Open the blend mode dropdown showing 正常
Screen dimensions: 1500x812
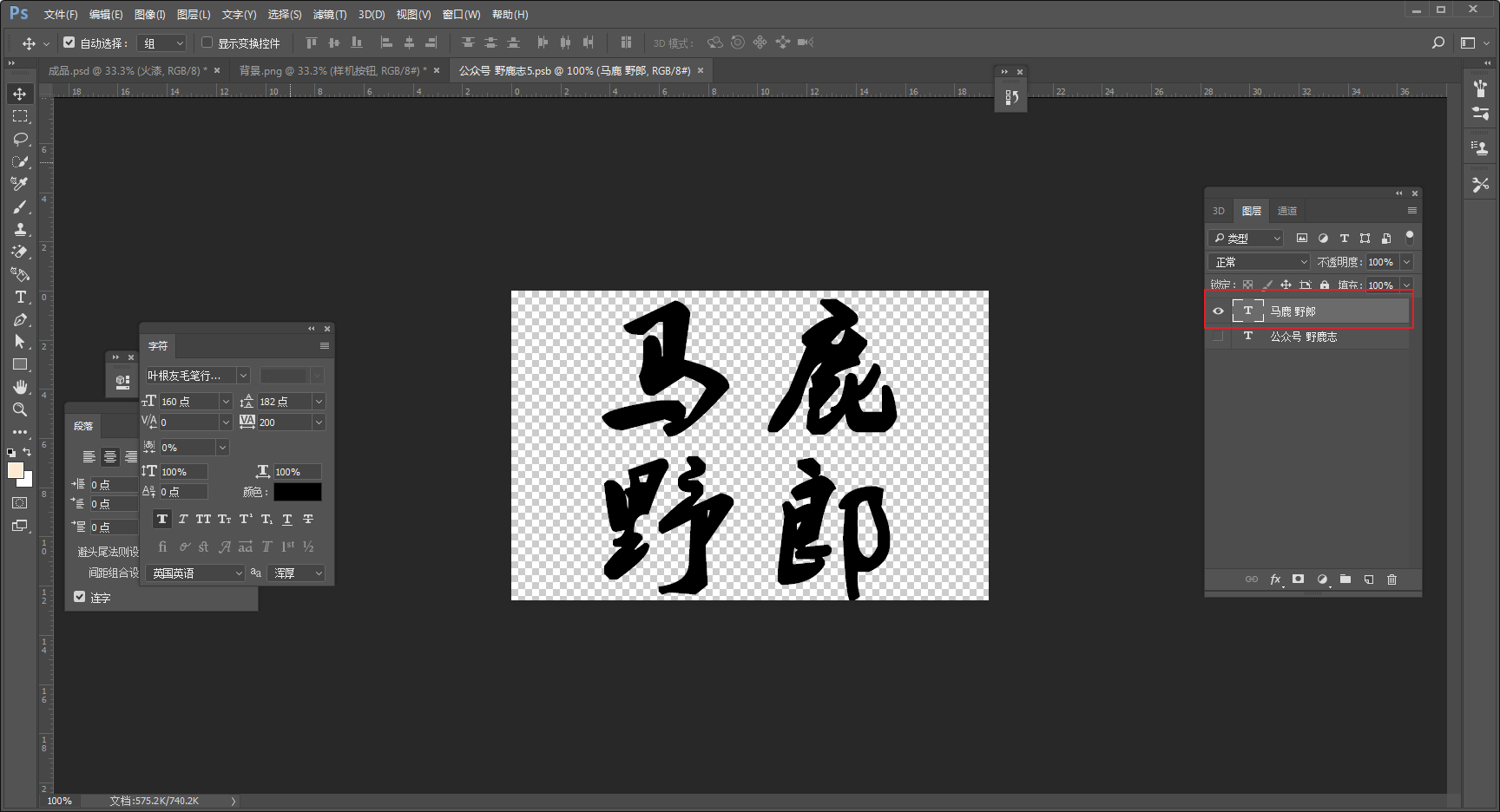click(1257, 261)
